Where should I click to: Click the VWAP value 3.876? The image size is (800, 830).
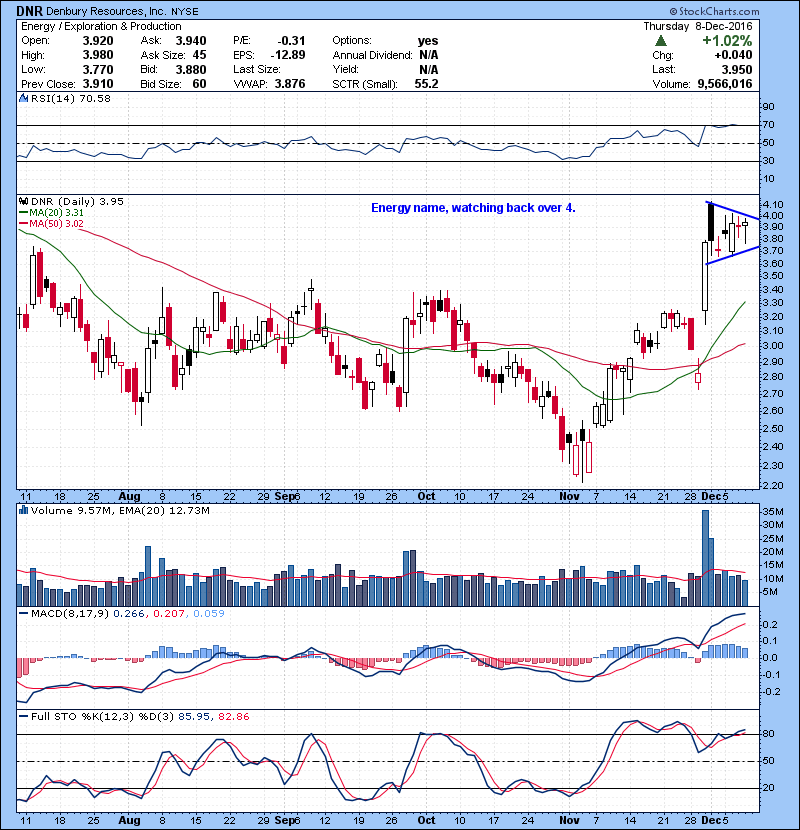coord(290,84)
